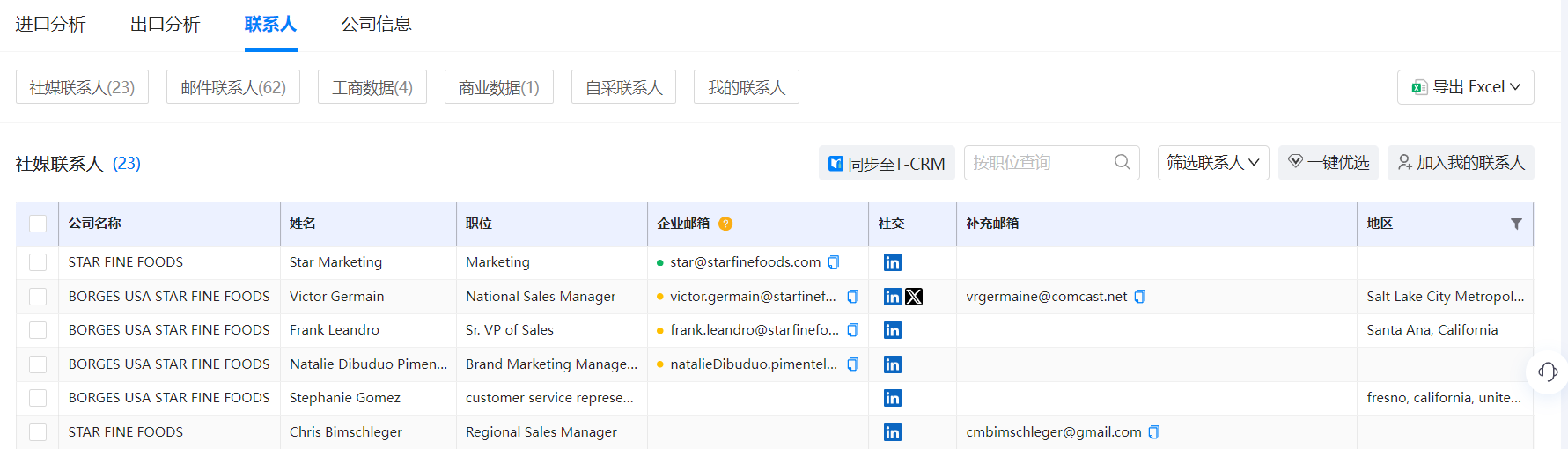Open Chris Bimschleger's LinkedIn profile icon
This screenshot has height=449, width=1568.
coord(892,432)
